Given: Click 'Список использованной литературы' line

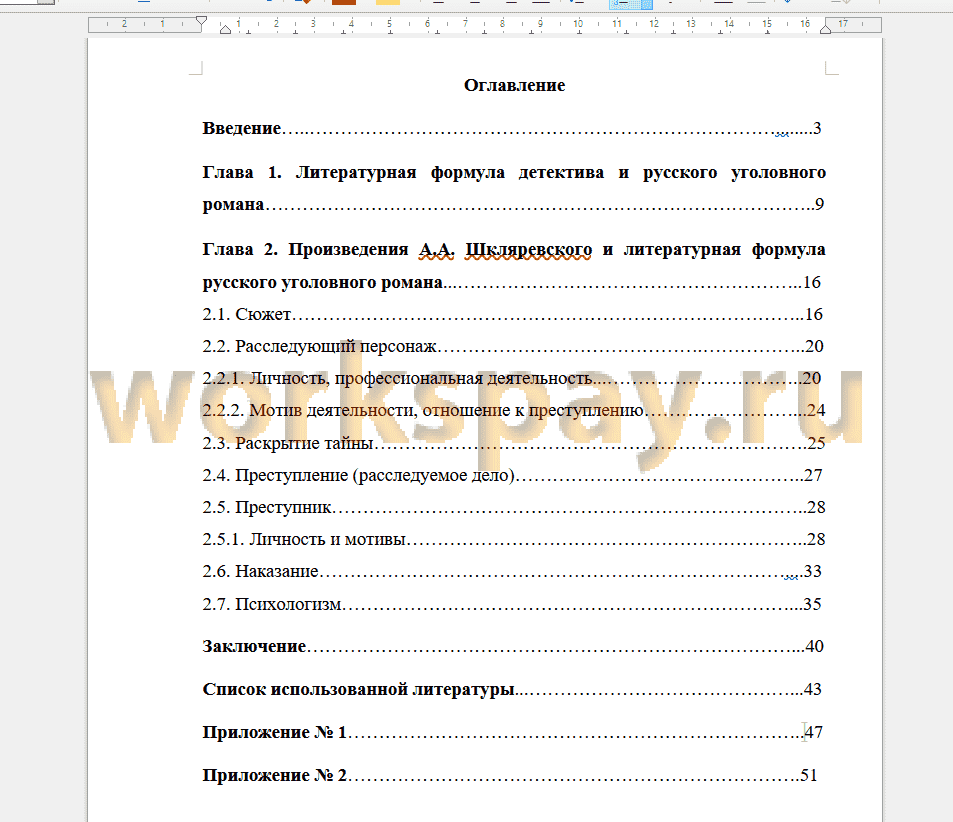Looking at the screenshot, I should [512, 689].
